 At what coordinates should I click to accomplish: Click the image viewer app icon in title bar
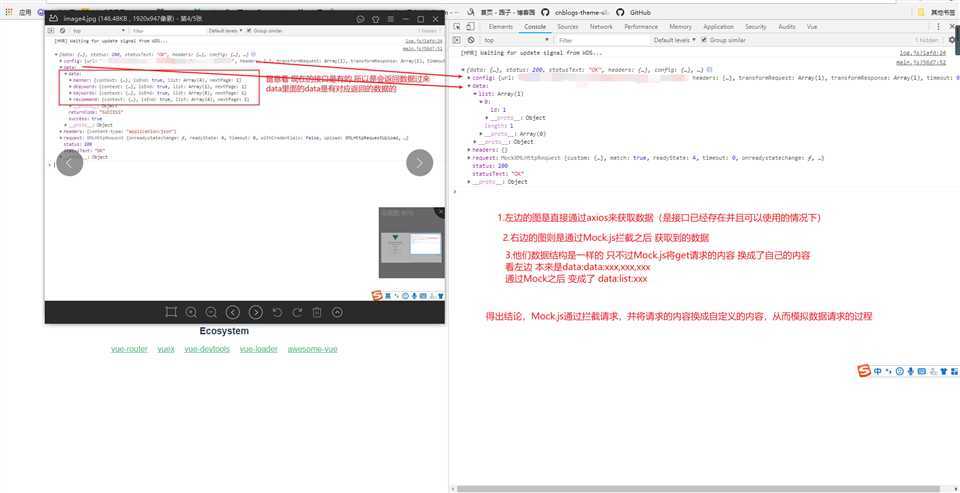pos(53,19)
